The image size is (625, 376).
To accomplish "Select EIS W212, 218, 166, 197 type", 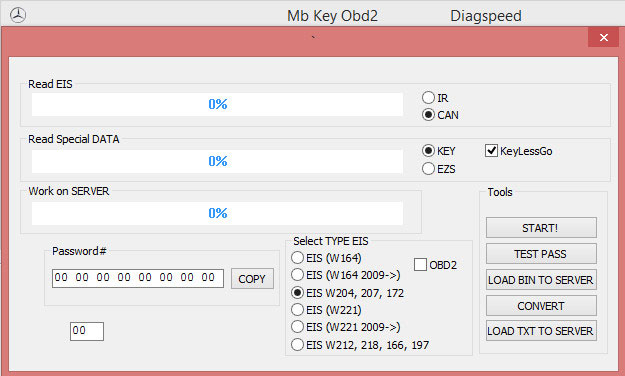I will click(x=297, y=345).
